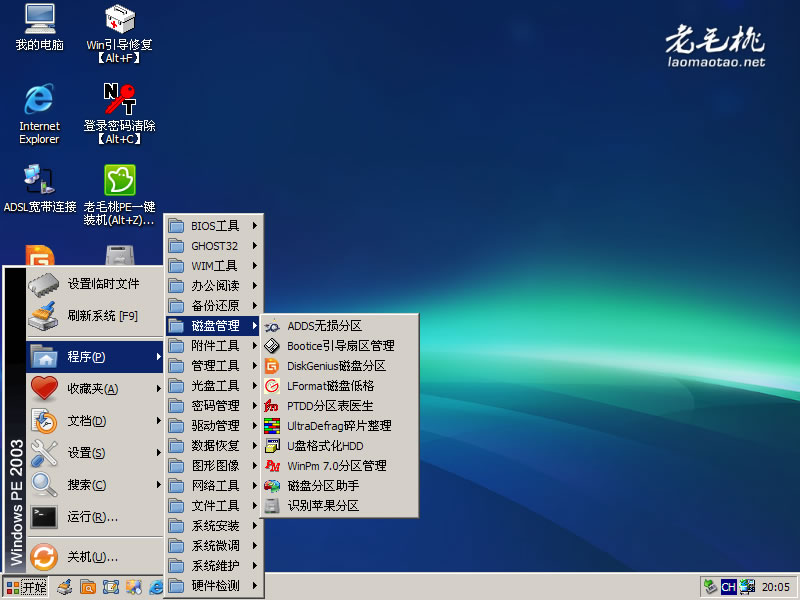Click LFormat磁盘低格 icon
The height and width of the screenshot is (600, 800).
(x=272, y=386)
